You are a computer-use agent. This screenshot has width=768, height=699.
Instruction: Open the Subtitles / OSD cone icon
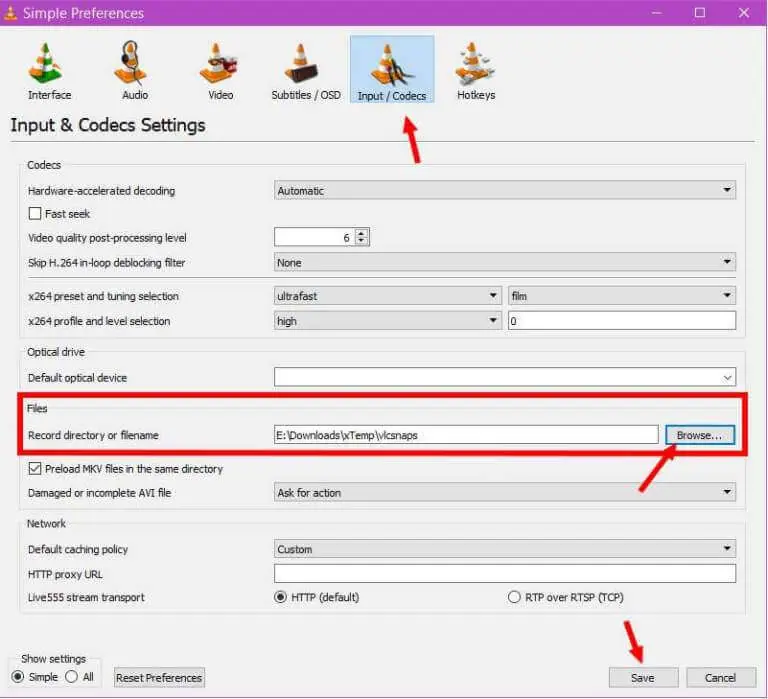pyautogui.click(x=302, y=64)
